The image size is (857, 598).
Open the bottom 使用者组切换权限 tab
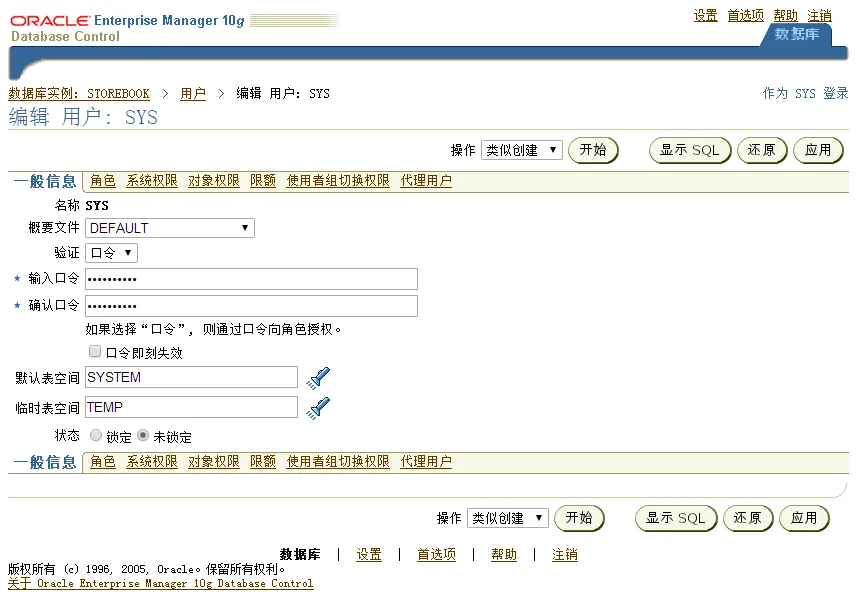coord(338,461)
